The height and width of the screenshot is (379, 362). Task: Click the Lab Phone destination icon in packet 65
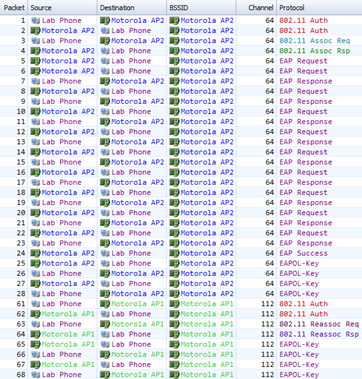pyautogui.click(x=105, y=344)
